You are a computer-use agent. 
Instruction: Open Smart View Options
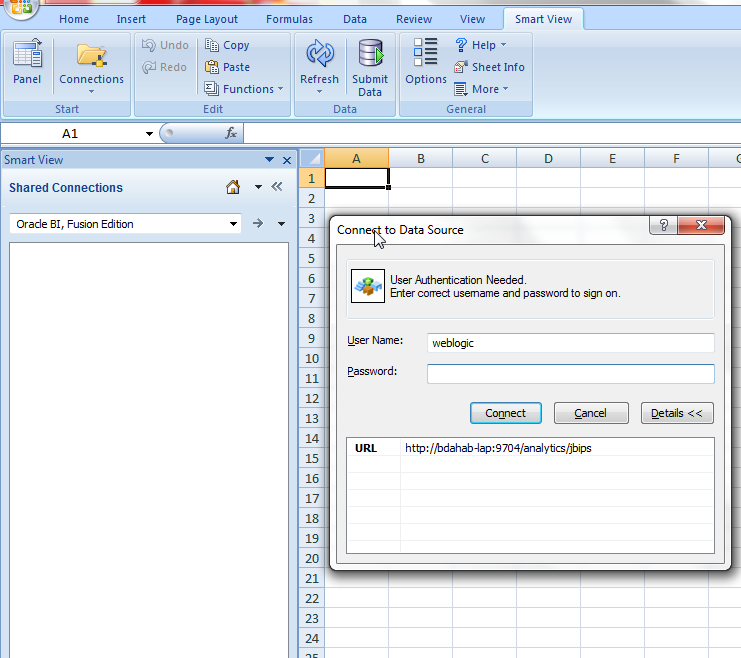(x=426, y=61)
